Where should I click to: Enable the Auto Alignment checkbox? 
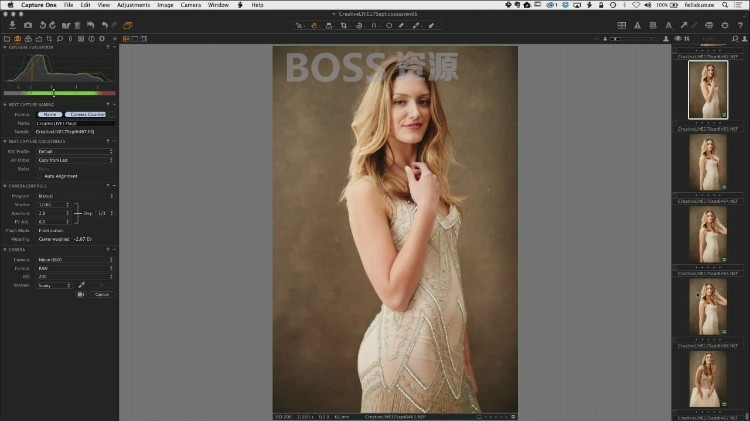pos(39,176)
